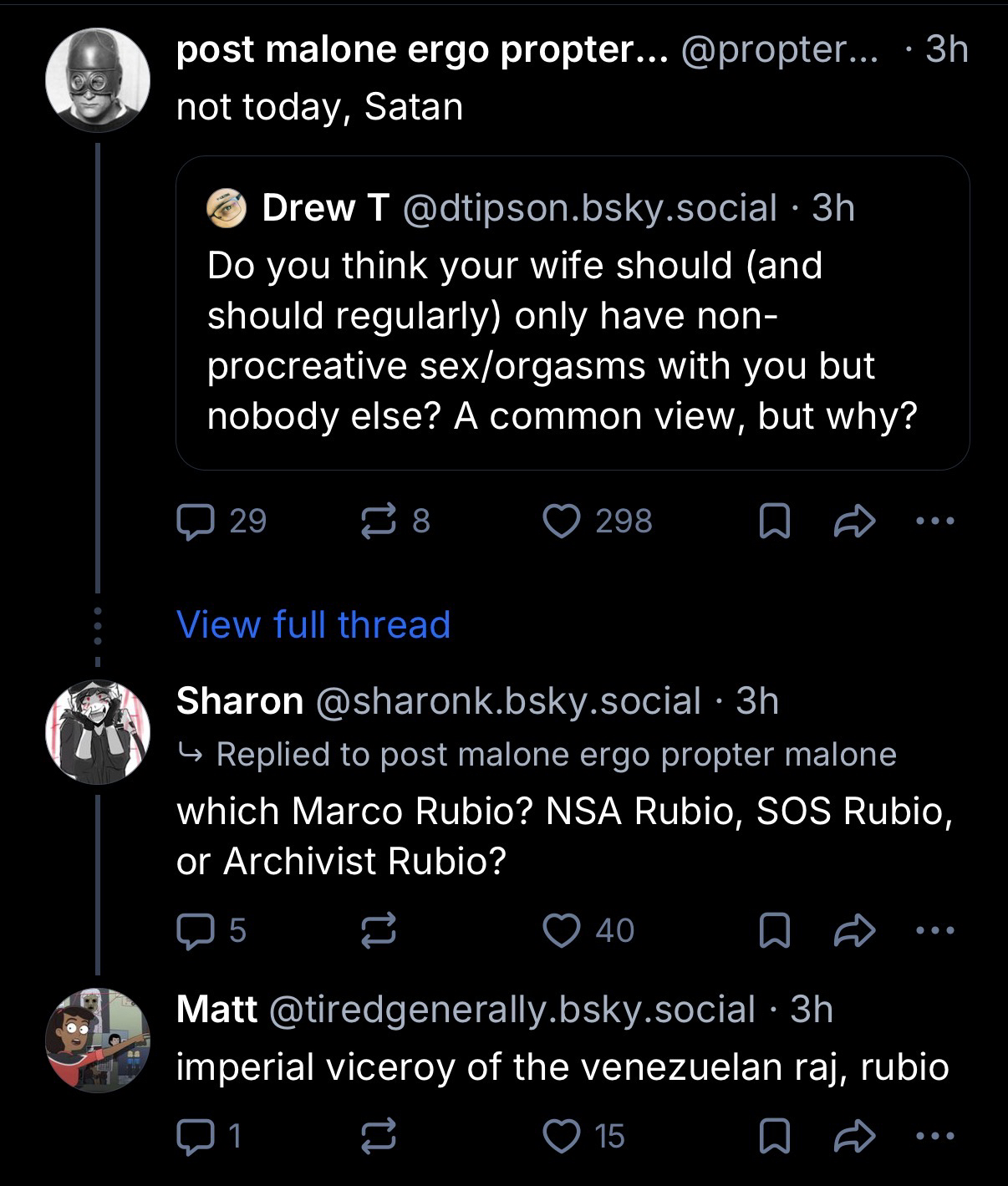
Task: Bookmark Sharon's Marco Rubio post
Action: (x=774, y=931)
